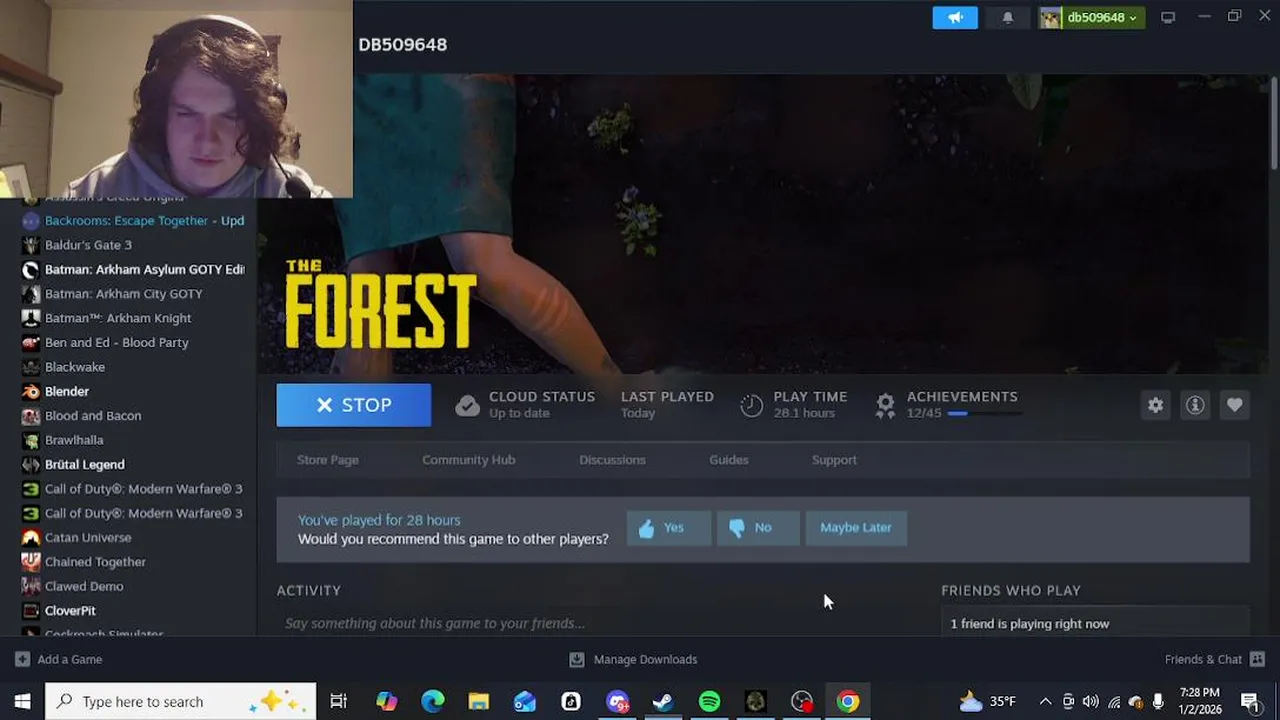Open Friends & Chat

pos(1215,659)
